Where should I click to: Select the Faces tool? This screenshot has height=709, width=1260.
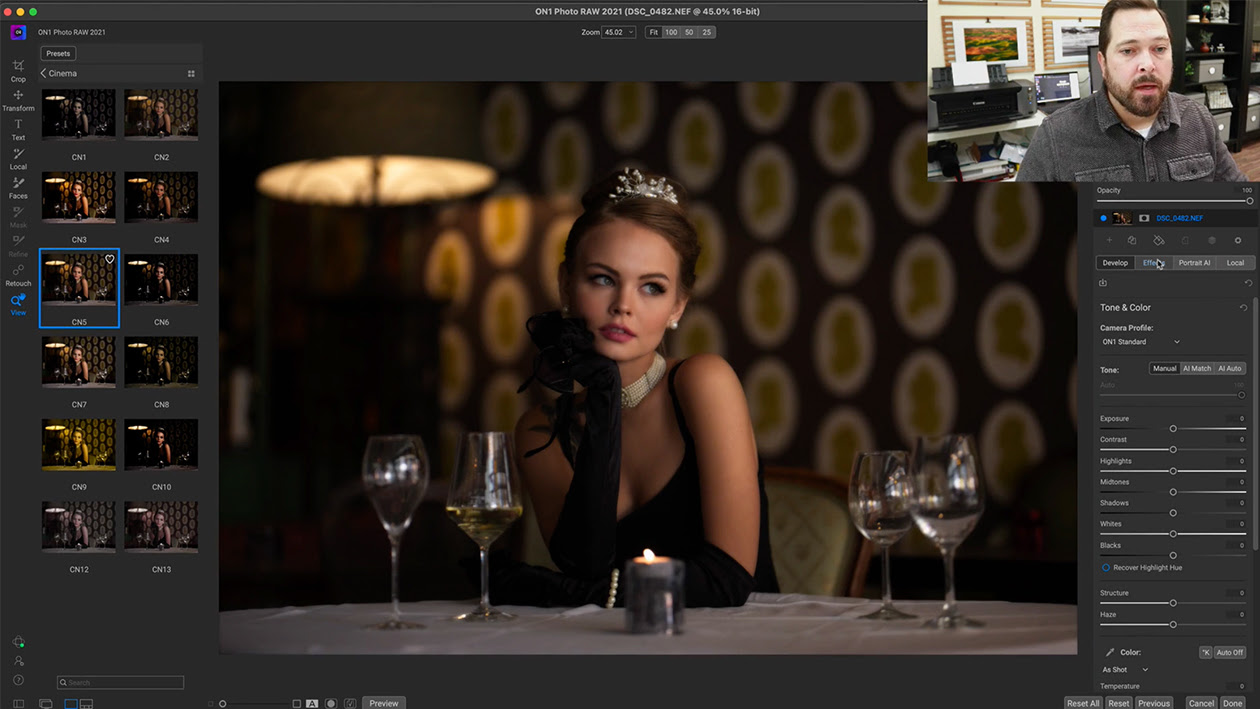[x=18, y=187]
